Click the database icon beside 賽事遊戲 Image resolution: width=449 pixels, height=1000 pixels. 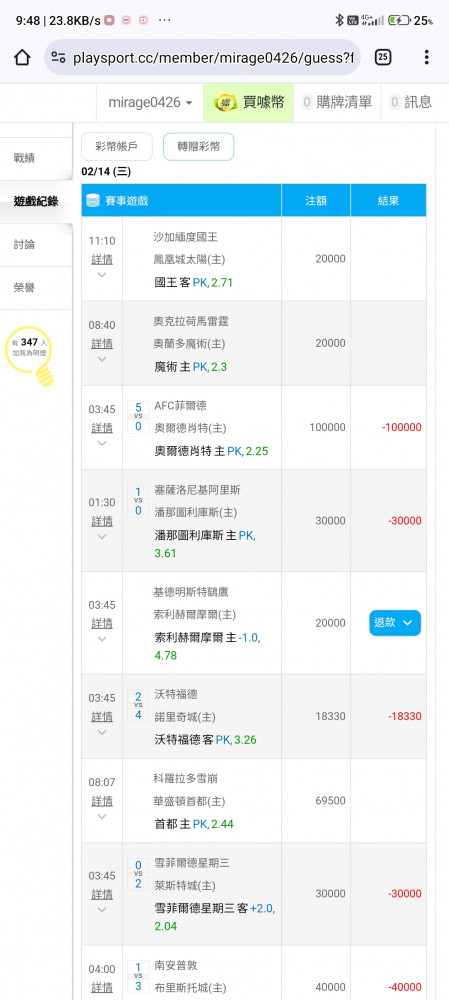pyautogui.click(x=93, y=201)
